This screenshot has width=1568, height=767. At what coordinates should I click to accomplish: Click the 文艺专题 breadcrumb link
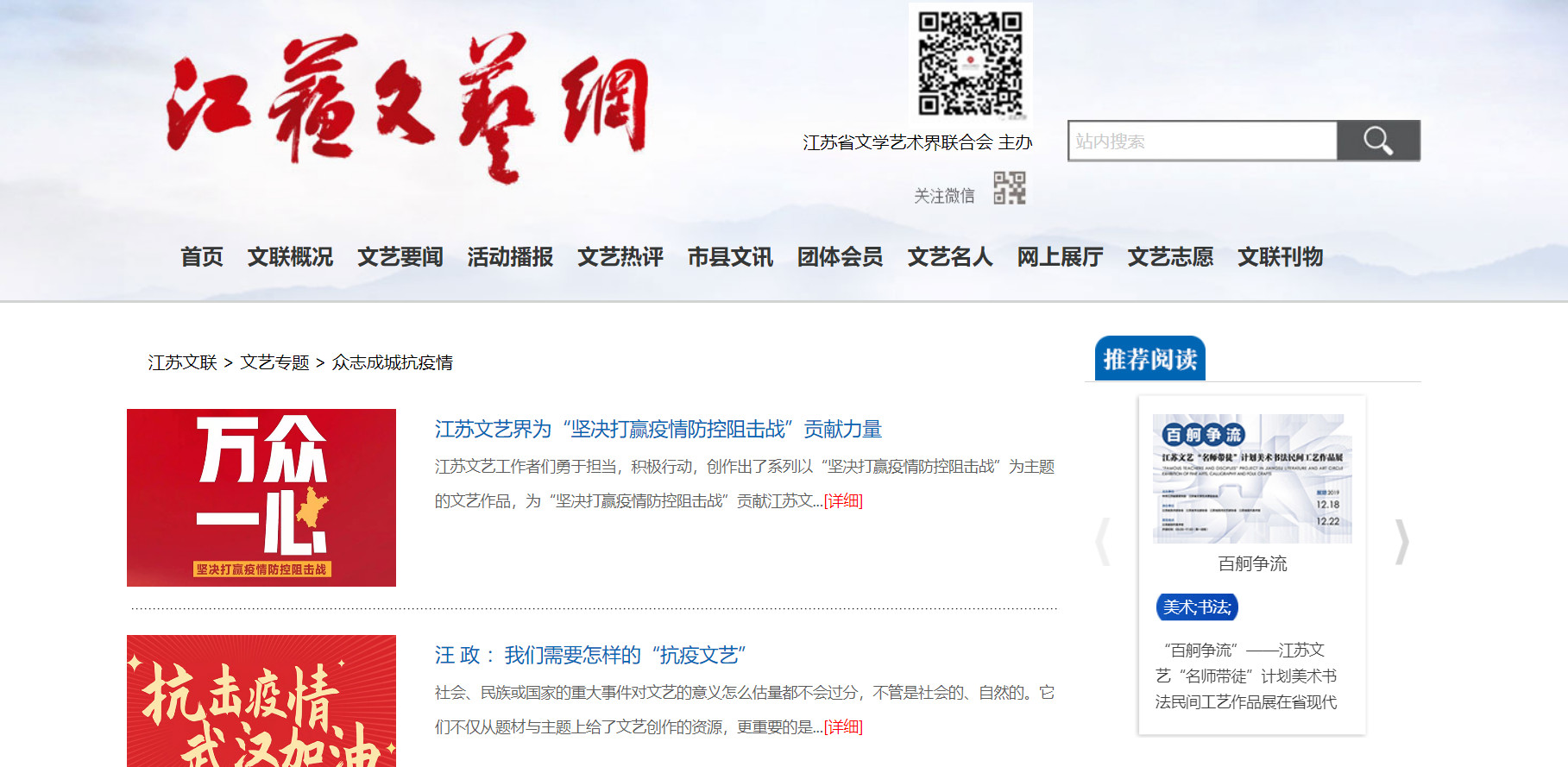pos(274,362)
